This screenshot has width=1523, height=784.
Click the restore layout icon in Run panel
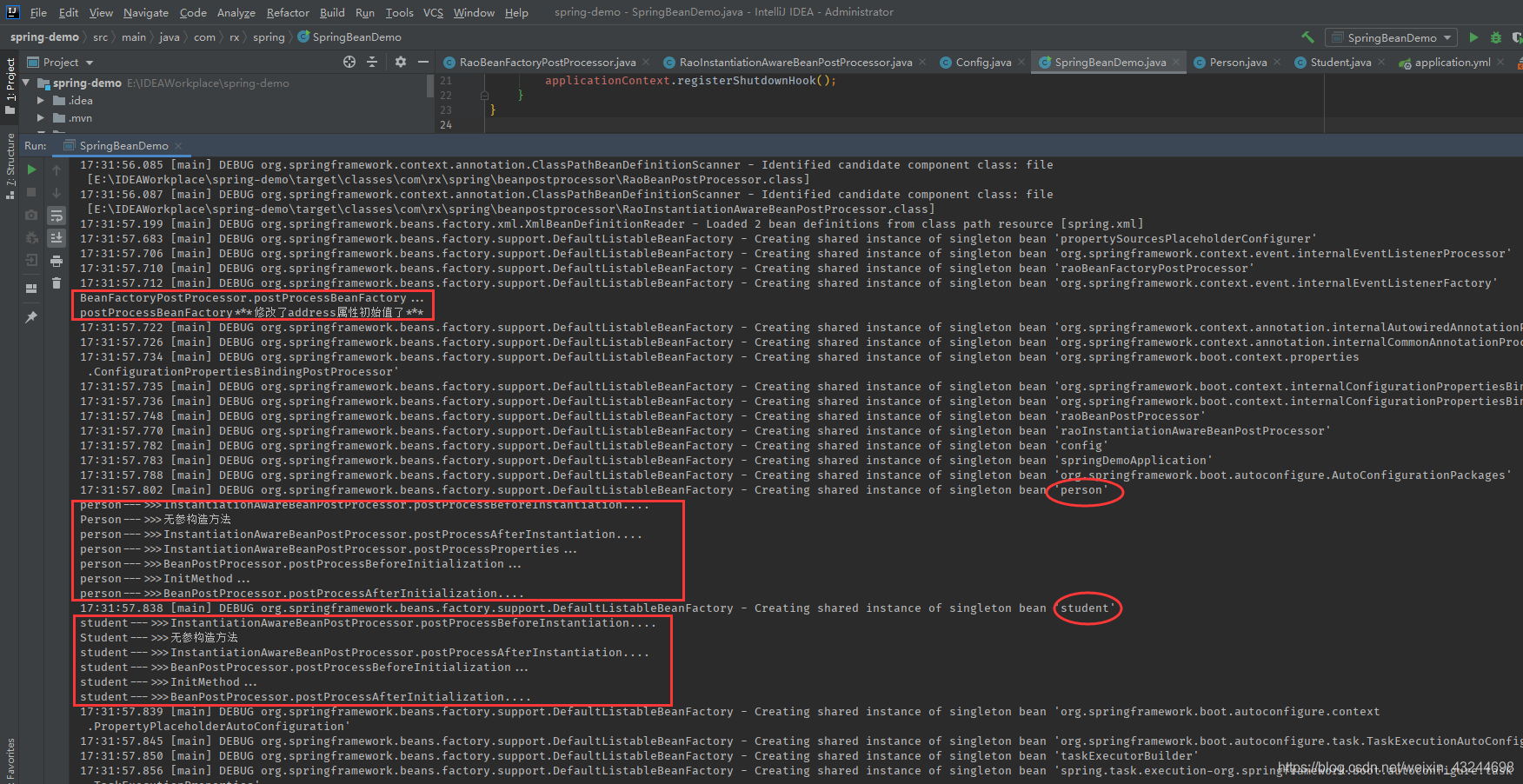31,289
